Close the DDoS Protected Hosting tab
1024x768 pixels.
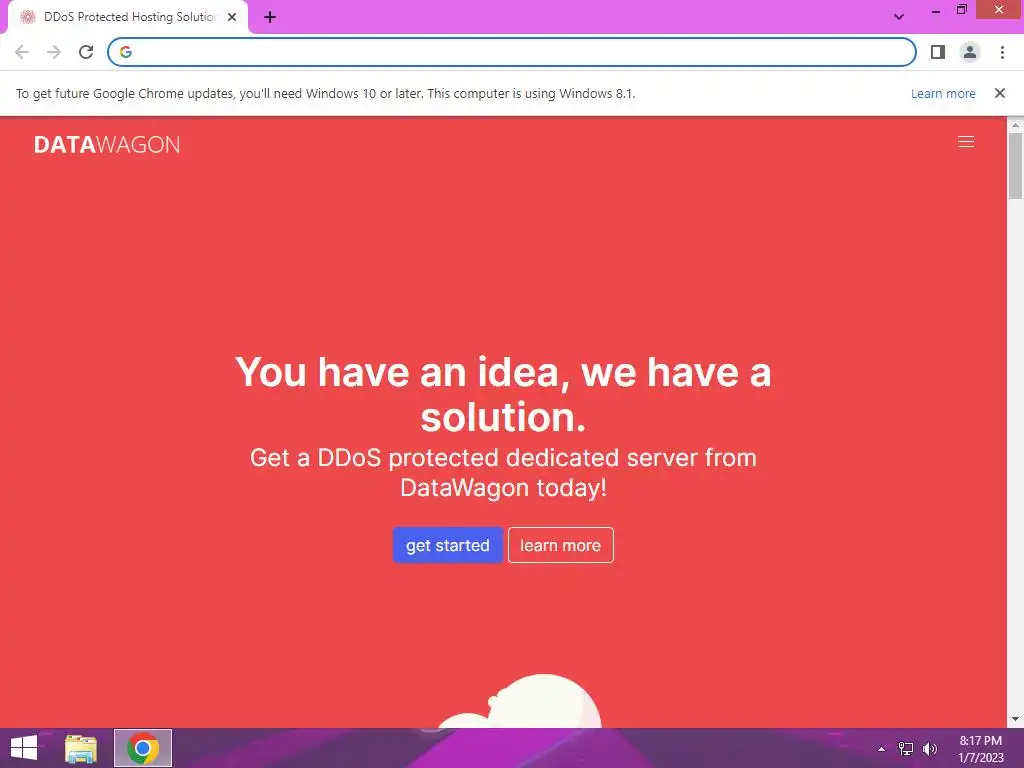(232, 18)
